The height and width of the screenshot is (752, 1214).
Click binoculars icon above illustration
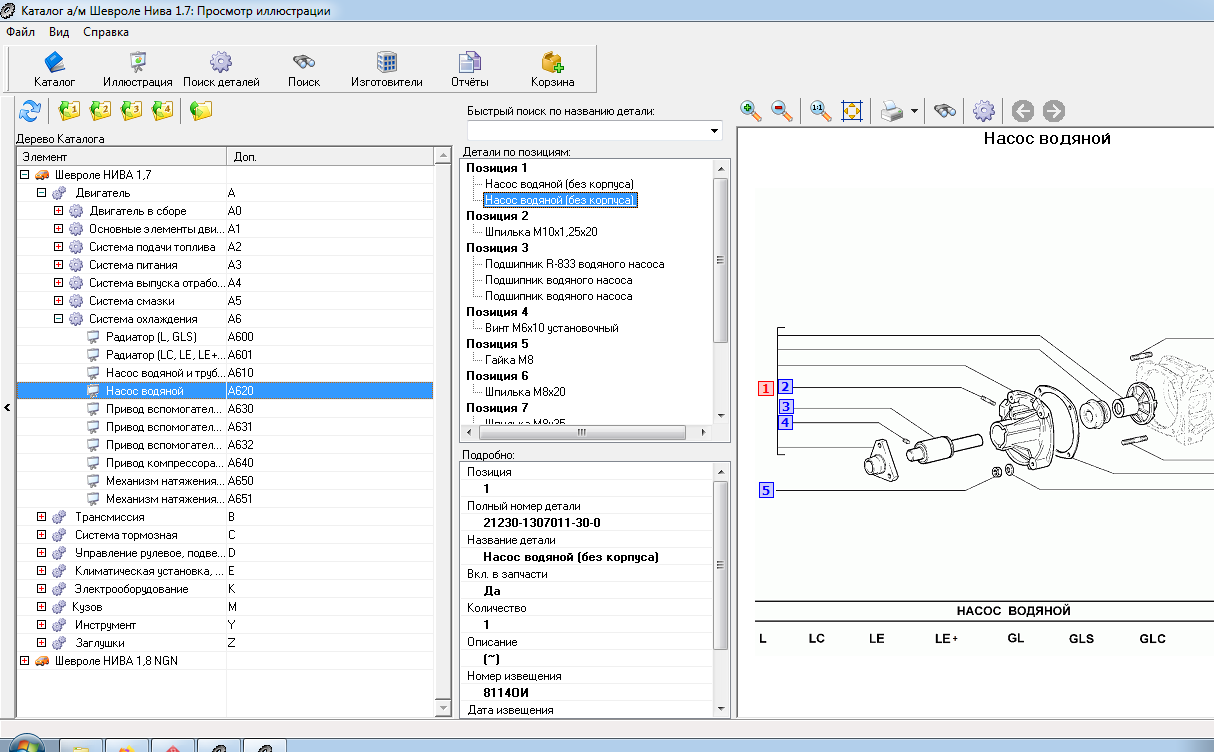(x=945, y=110)
